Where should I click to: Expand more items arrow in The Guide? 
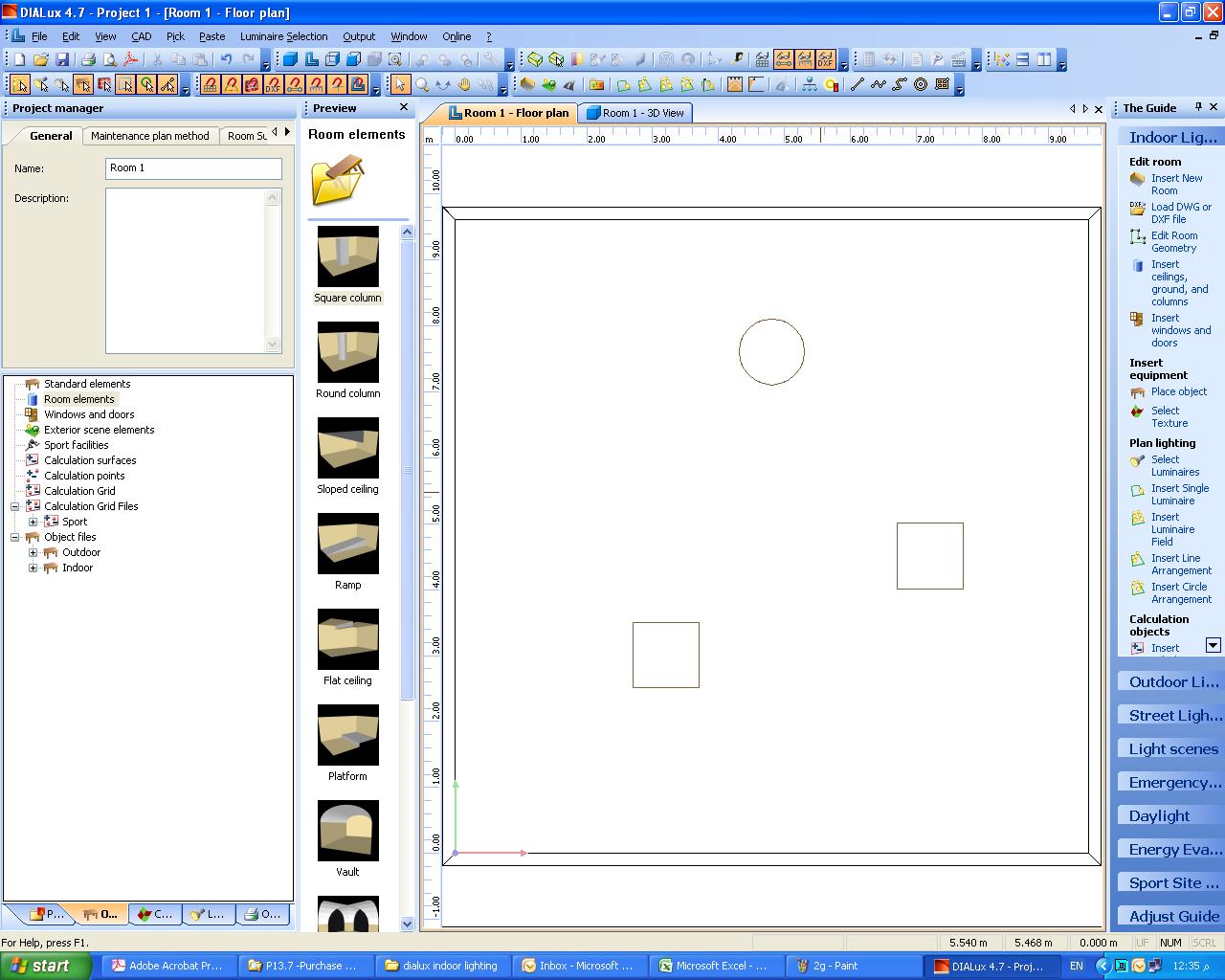pos(1213,645)
